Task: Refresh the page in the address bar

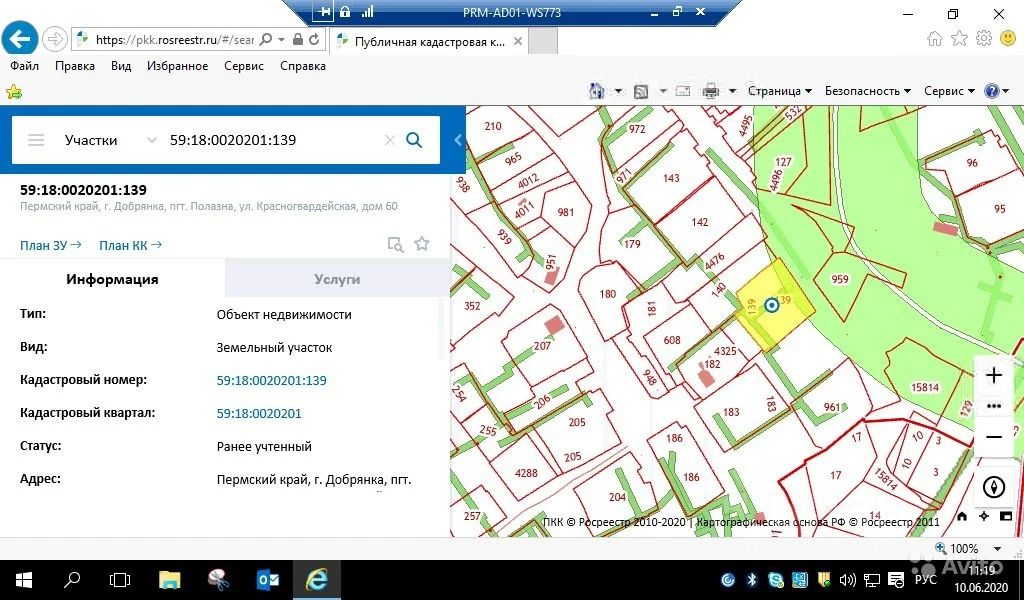Action: click(314, 40)
